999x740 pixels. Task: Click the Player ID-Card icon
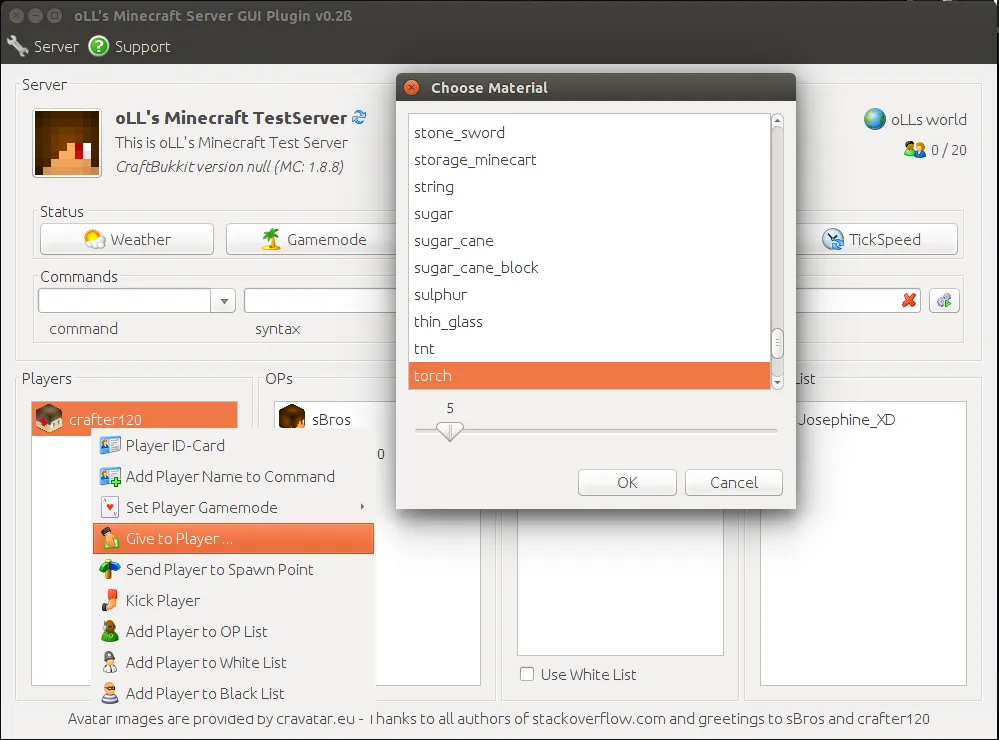point(110,445)
